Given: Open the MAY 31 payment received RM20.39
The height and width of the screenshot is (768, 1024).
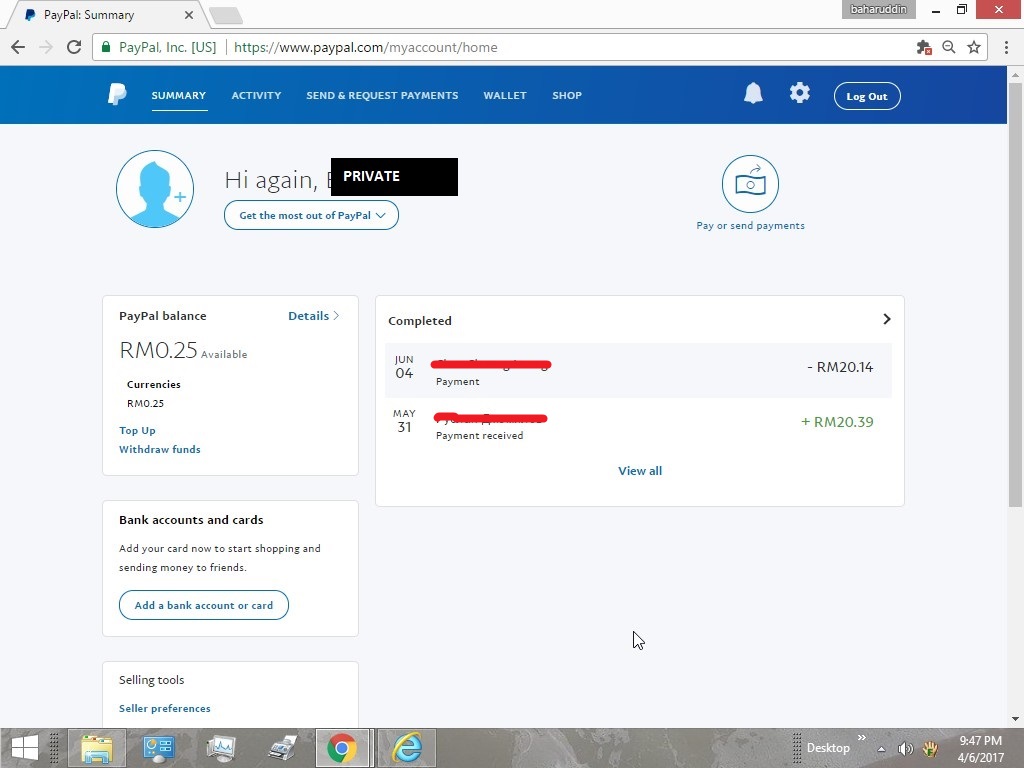Looking at the screenshot, I should [x=638, y=424].
